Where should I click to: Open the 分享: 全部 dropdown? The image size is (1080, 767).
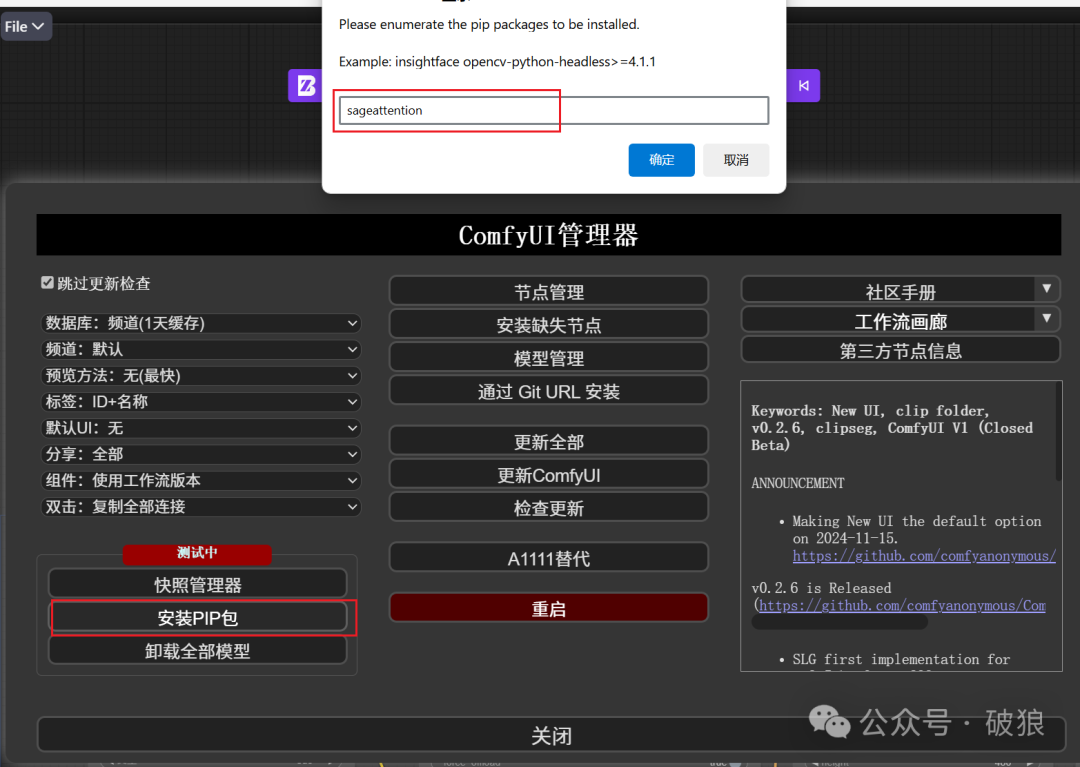201,454
